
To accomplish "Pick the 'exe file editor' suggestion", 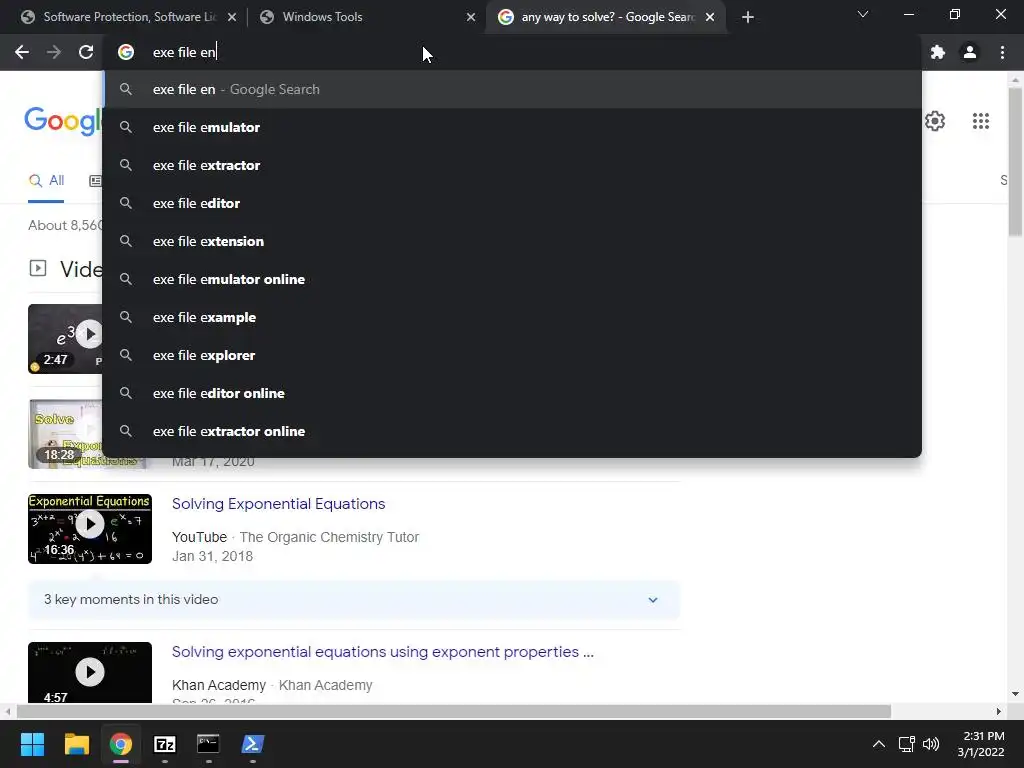I will click(x=512, y=203).
